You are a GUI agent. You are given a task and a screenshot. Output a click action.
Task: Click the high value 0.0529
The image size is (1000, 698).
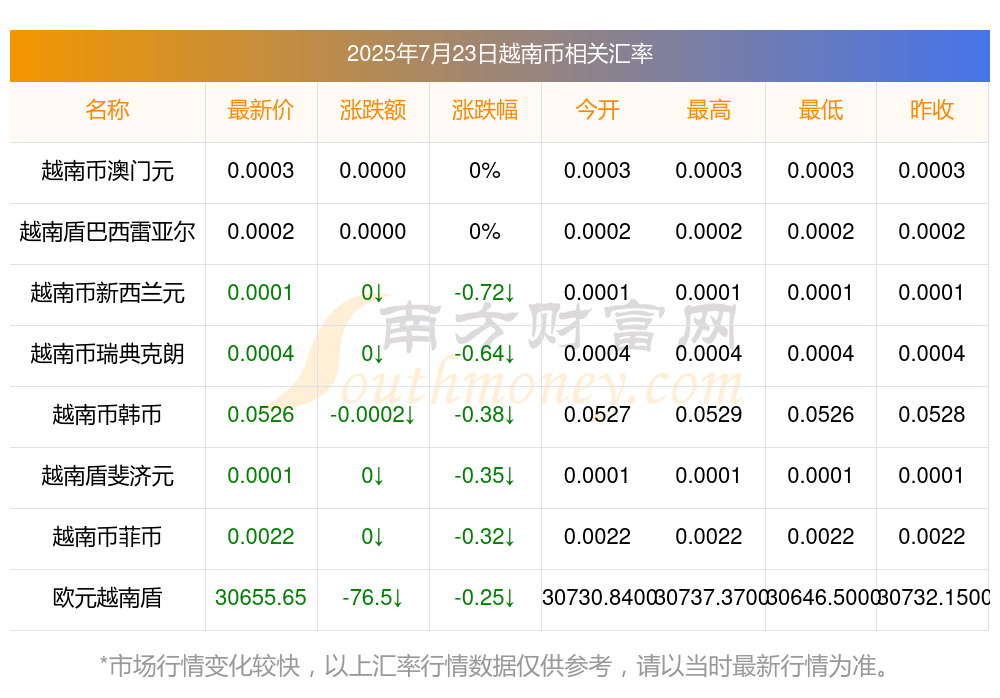(709, 415)
